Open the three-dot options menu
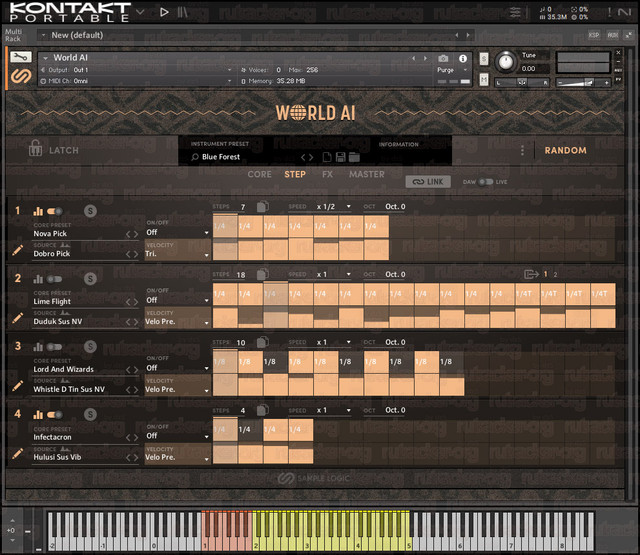640x555 pixels. [x=522, y=151]
